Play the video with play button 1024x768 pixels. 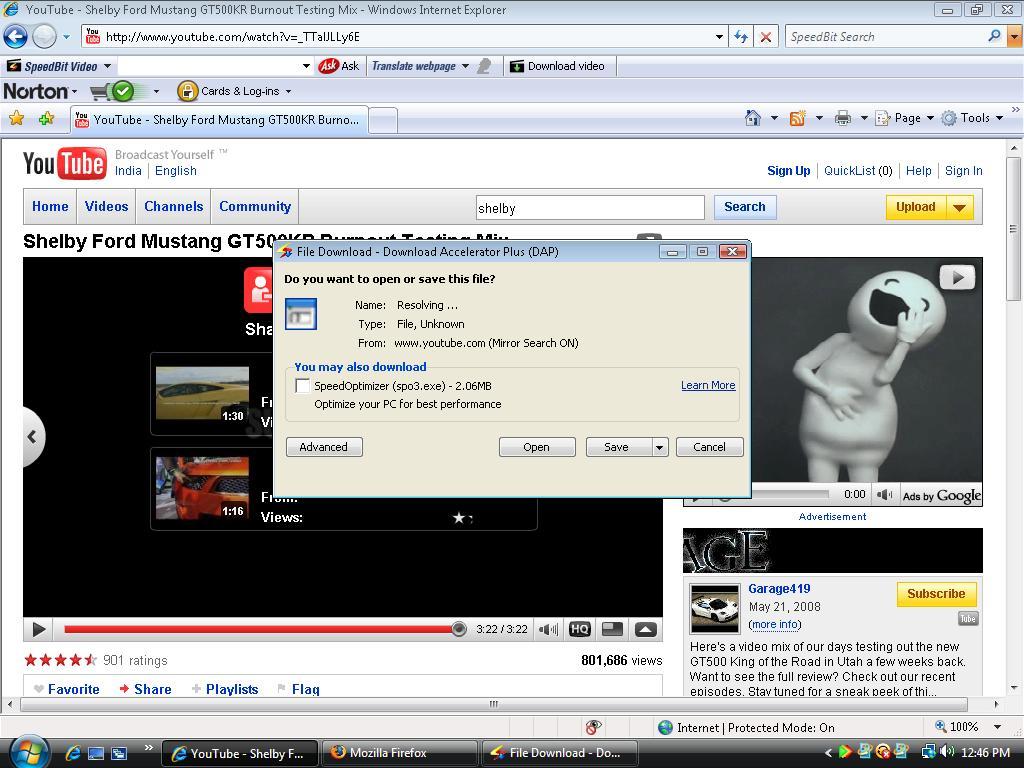coord(39,630)
